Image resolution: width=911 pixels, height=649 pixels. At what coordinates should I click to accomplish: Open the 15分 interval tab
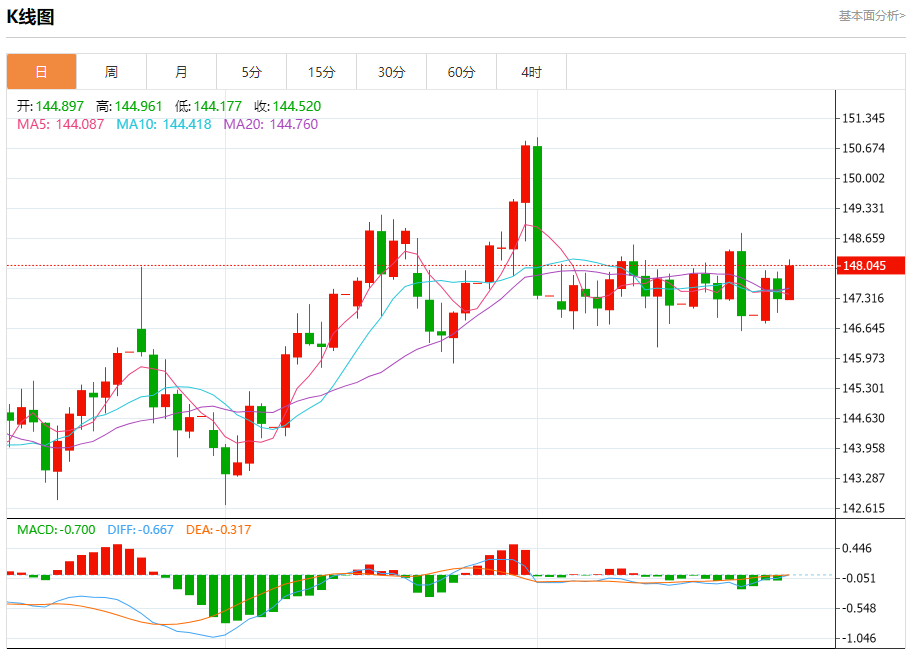coord(321,72)
